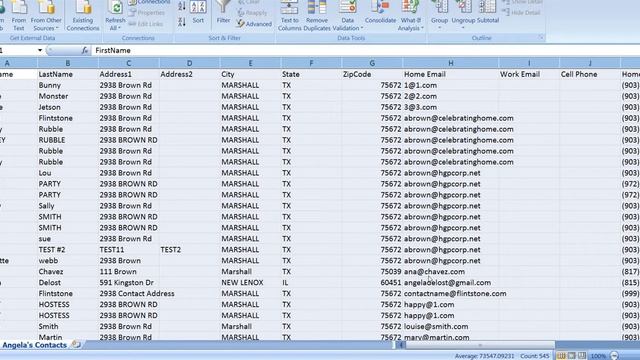Switch to Angela's Contacts sheet tab
640x360 pixels.
(x=34, y=345)
